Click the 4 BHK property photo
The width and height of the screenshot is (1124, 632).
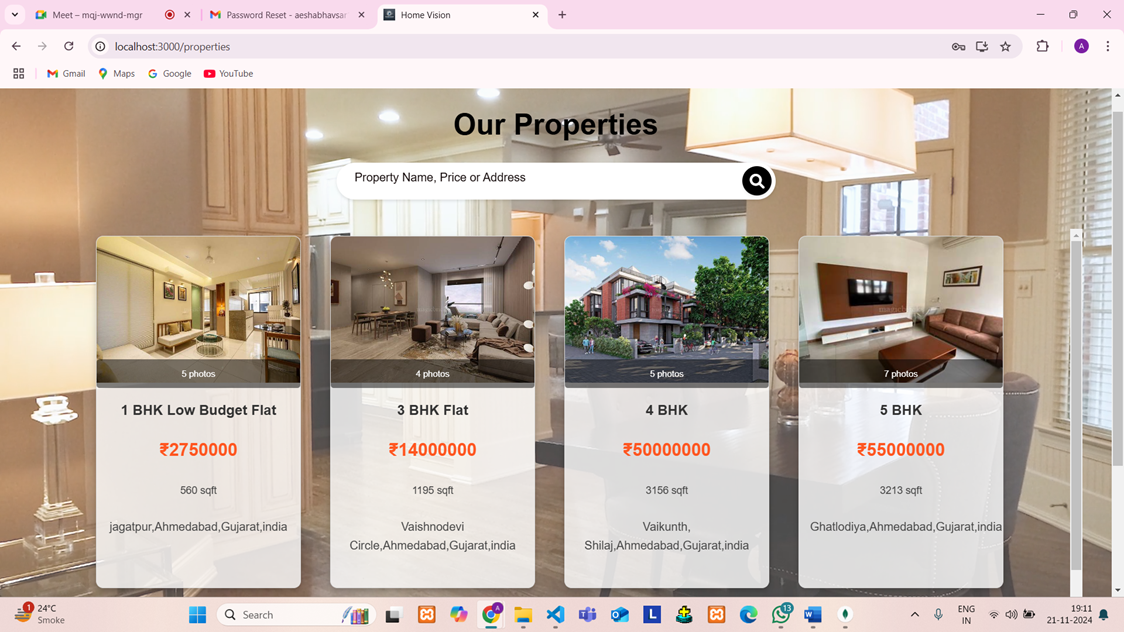point(666,300)
